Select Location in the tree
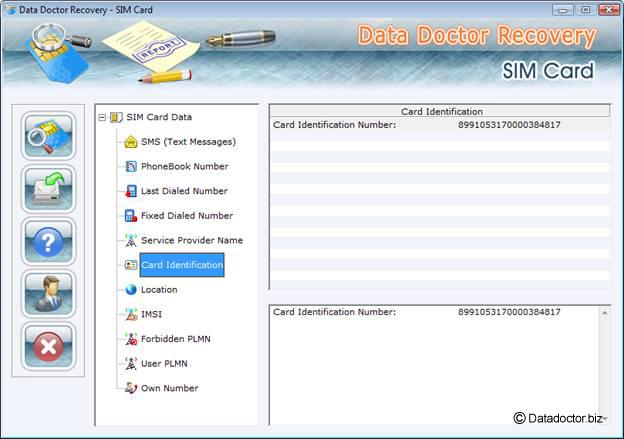Screen dimensions: 624x439 [159, 290]
